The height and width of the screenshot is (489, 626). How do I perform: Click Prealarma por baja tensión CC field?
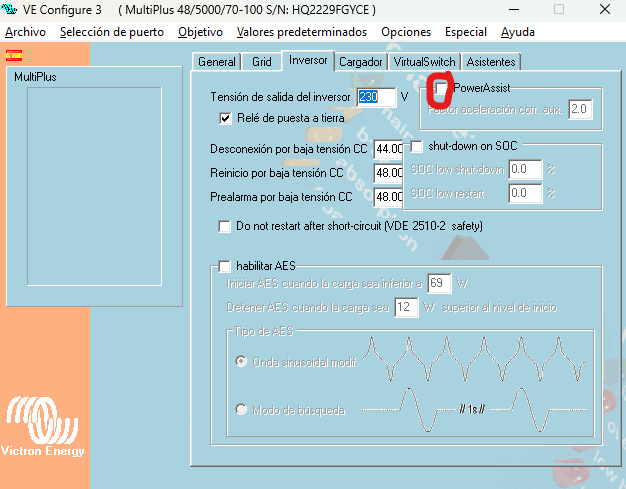pos(388,197)
